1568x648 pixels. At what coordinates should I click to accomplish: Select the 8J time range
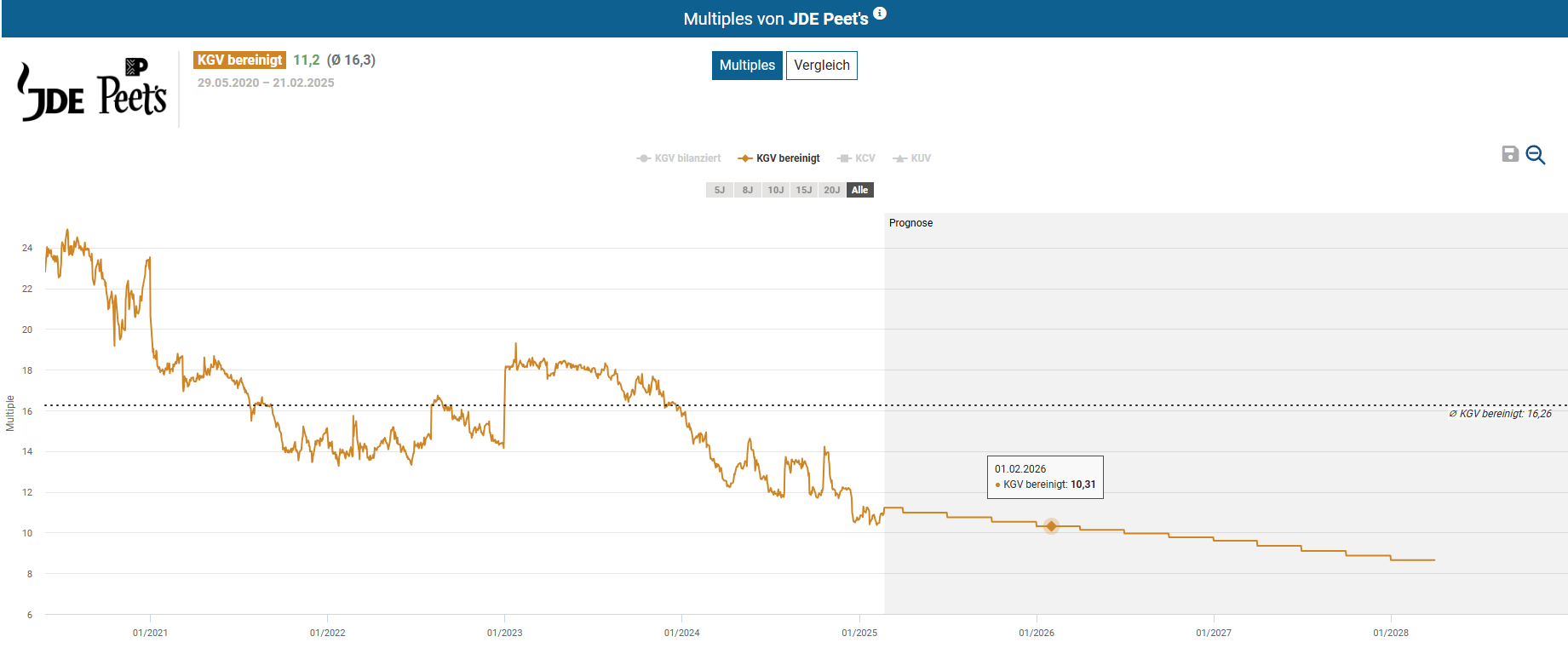point(748,190)
